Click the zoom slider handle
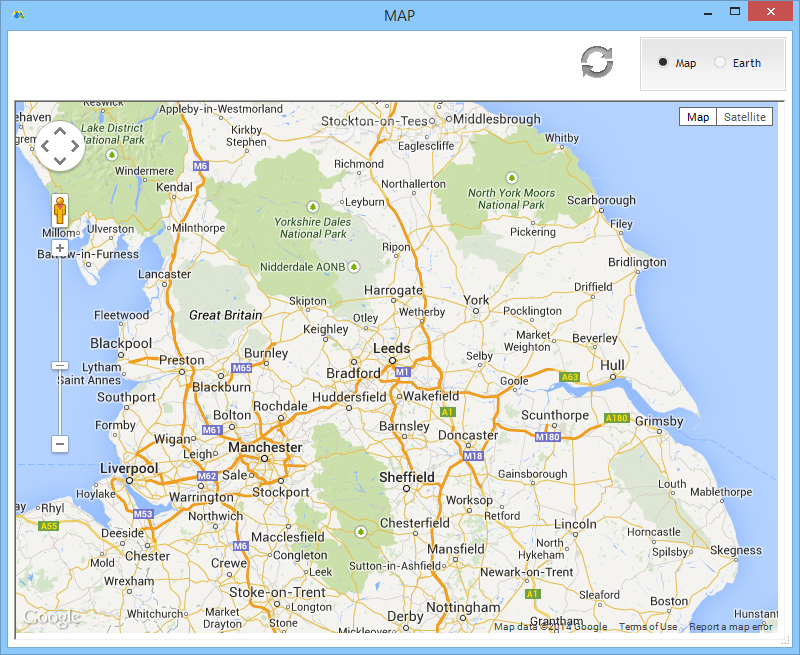 [60, 366]
